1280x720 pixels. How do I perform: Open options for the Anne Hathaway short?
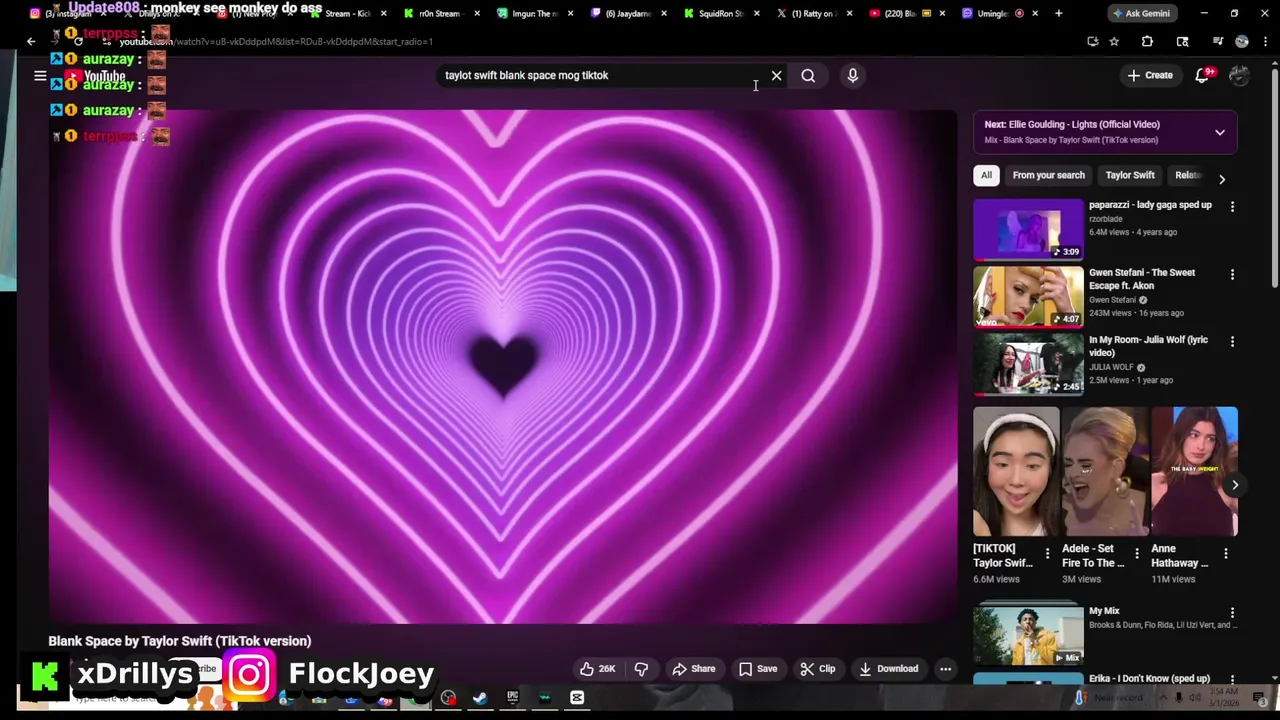click(1226, 553)
